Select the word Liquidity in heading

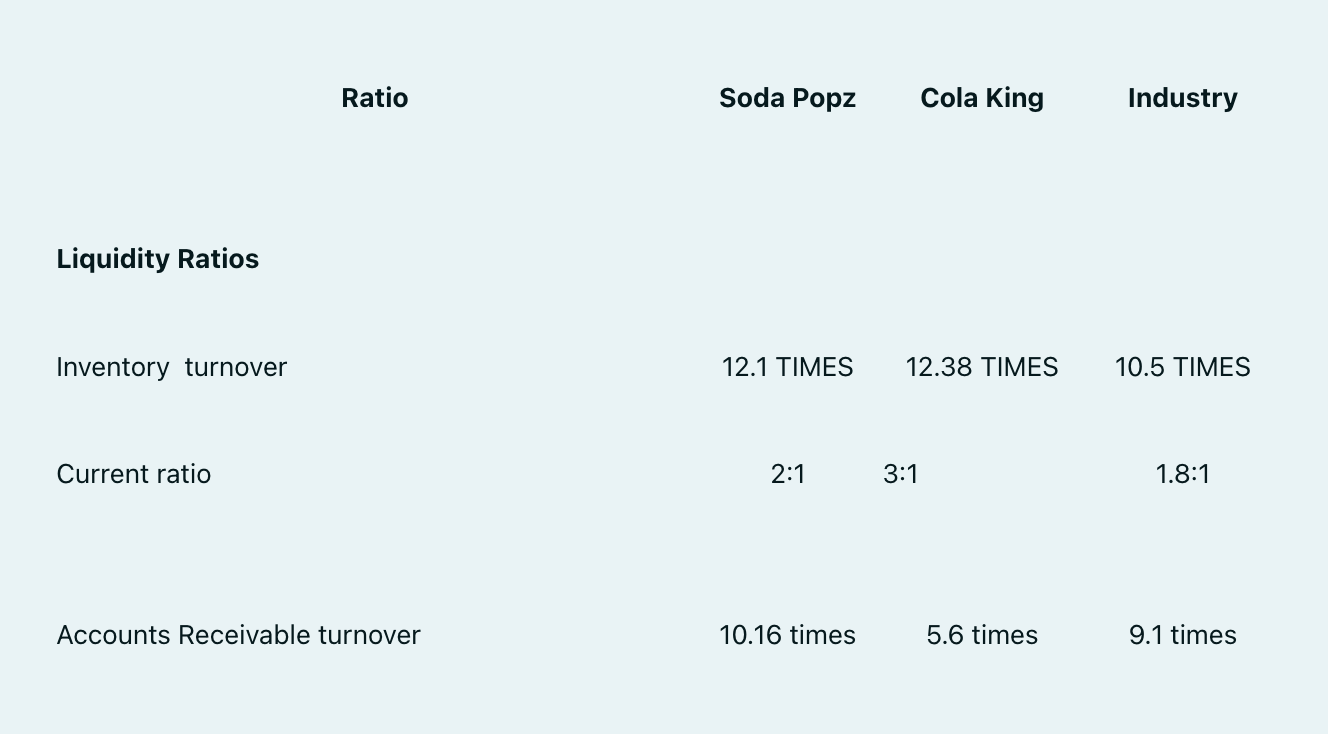pyautogui.click(x=113, y=259)
